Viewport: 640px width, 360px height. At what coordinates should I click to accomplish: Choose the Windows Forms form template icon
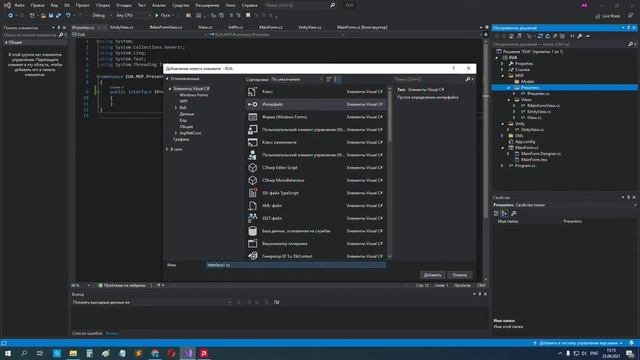[x=253, y=117]
